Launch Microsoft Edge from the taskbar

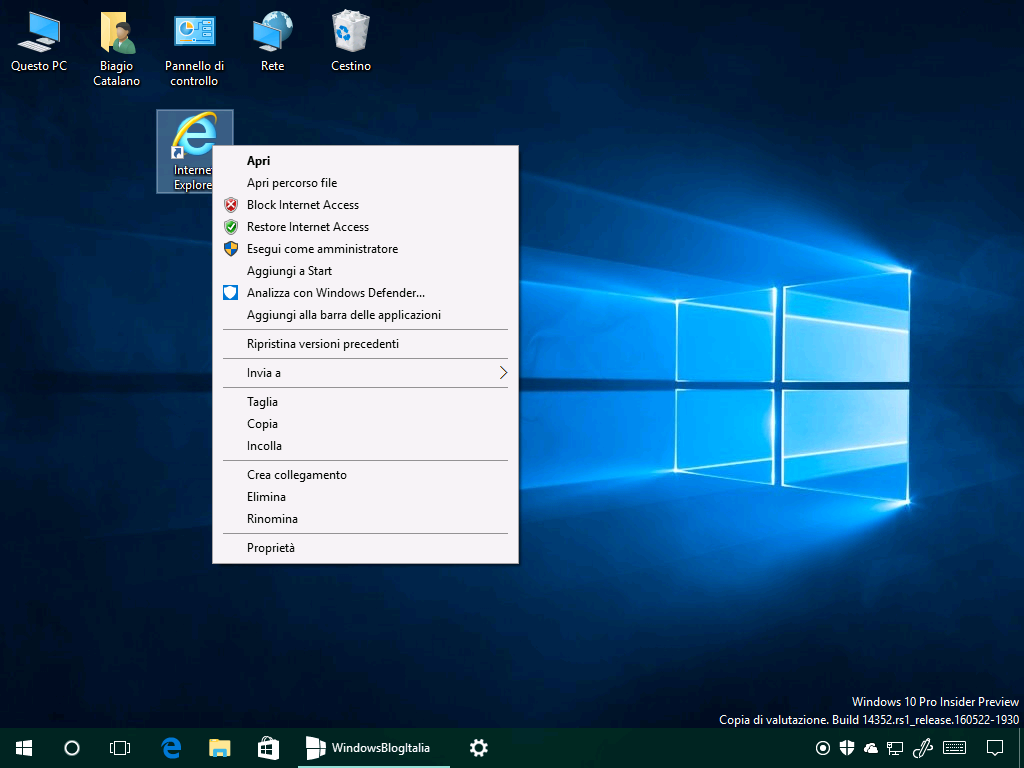click(171, 748)
